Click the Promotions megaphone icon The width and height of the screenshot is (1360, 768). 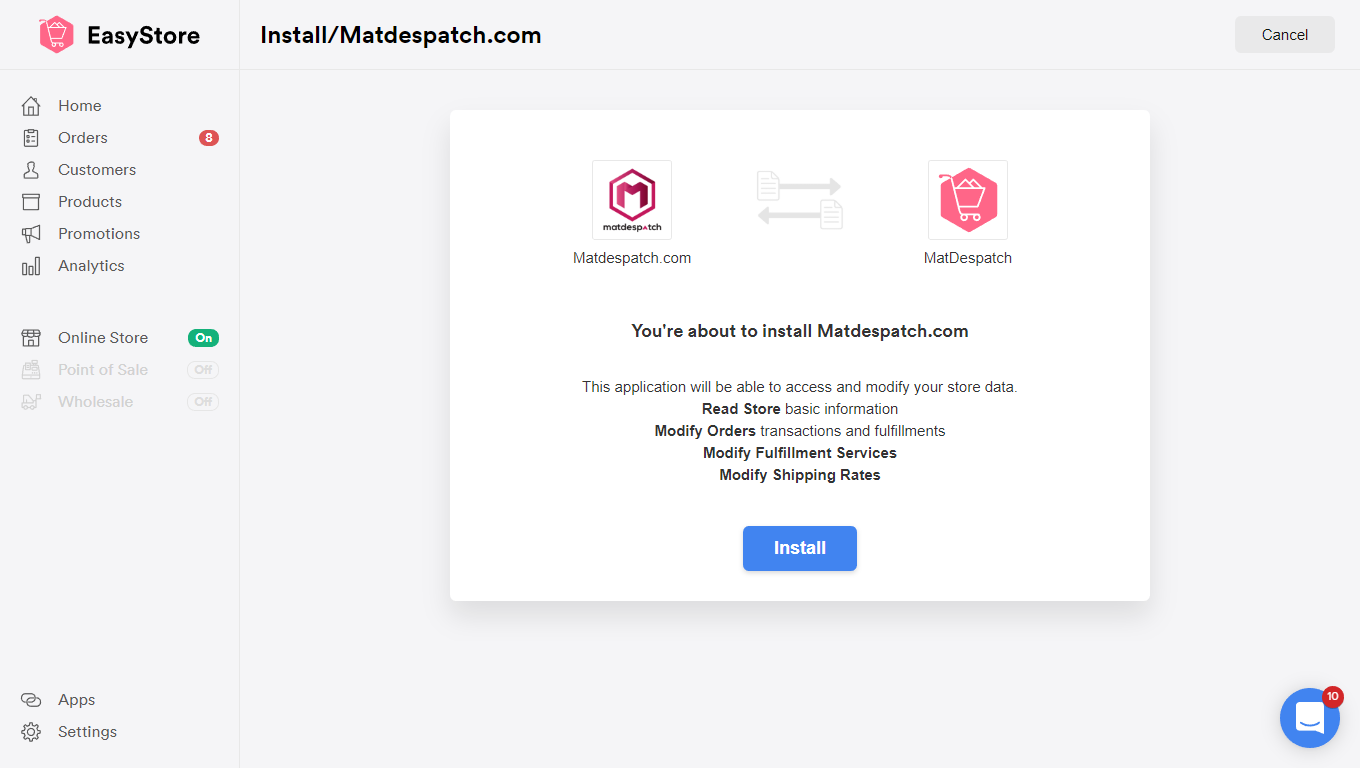[x=31, y=234]
